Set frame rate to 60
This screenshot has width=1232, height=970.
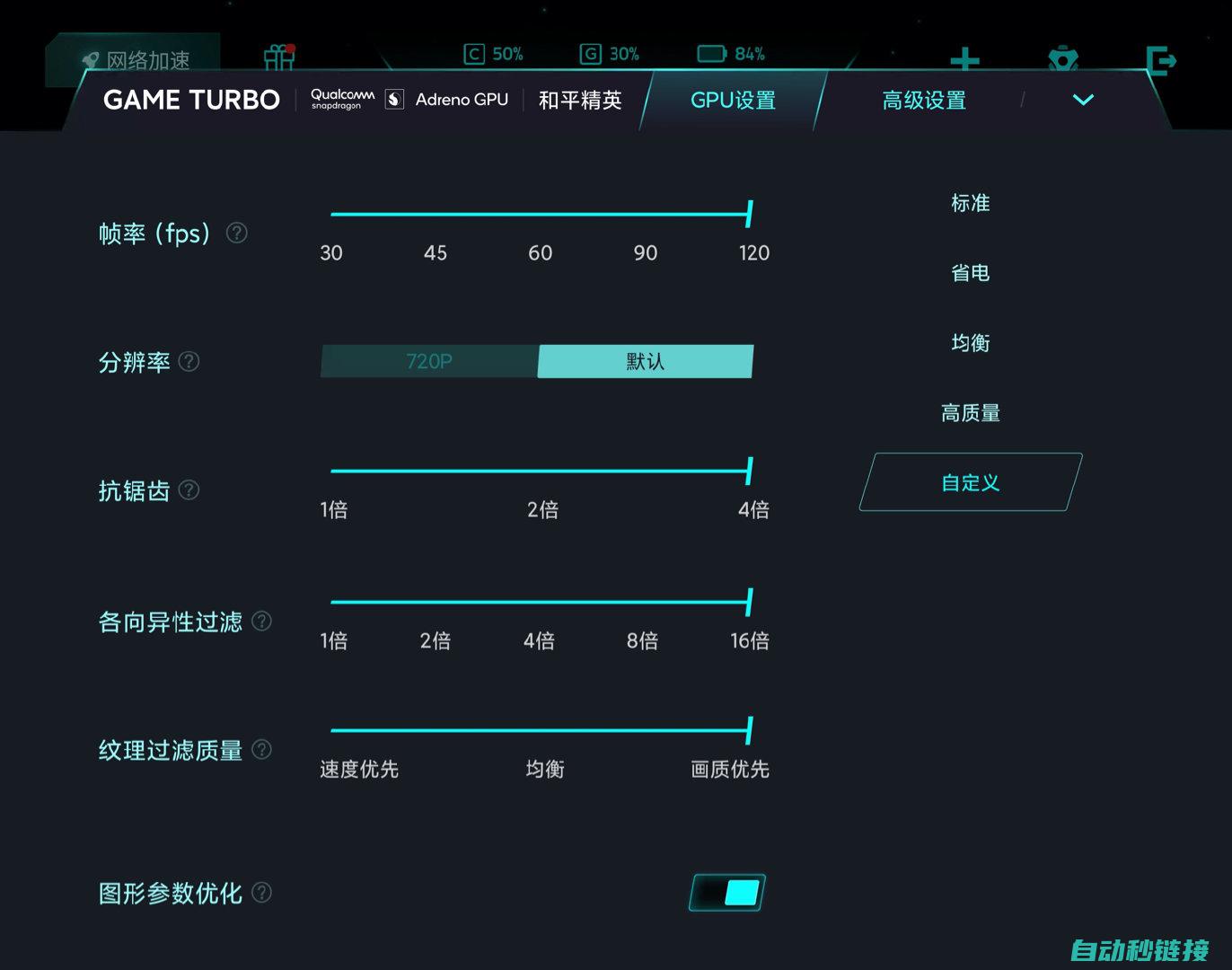[541, 253]
